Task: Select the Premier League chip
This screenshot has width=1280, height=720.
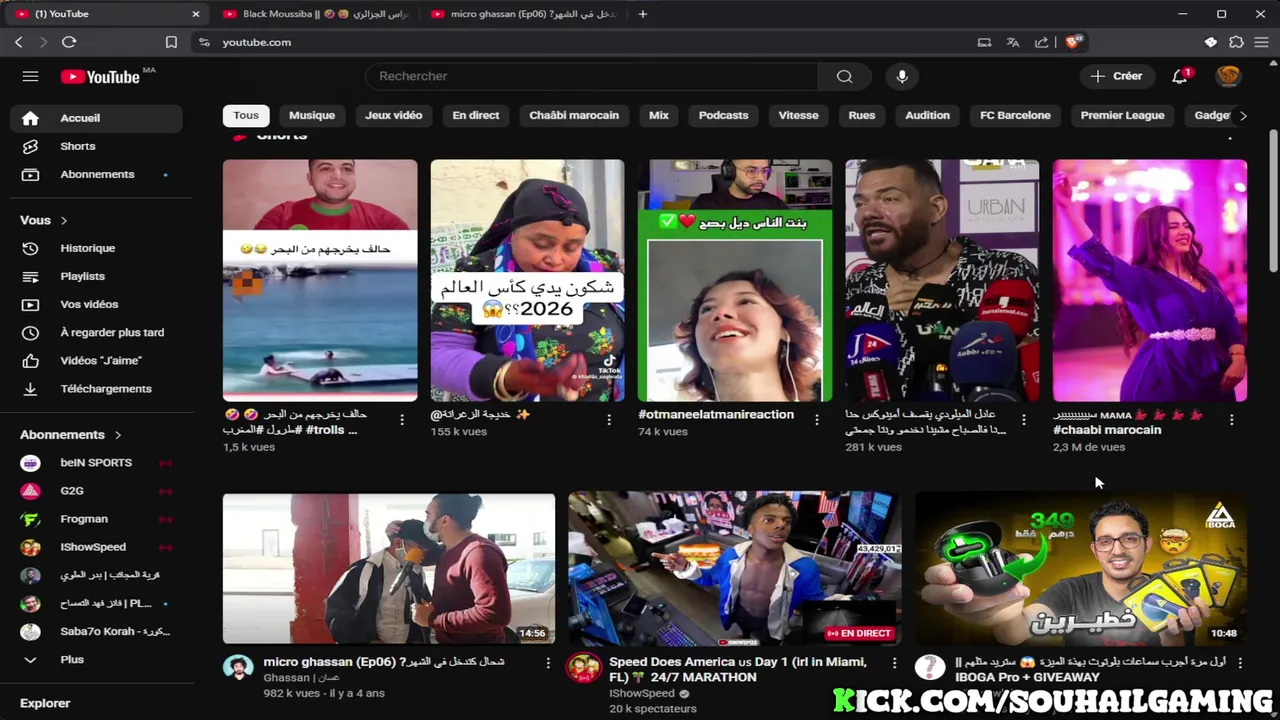Action: (1122, 115)
